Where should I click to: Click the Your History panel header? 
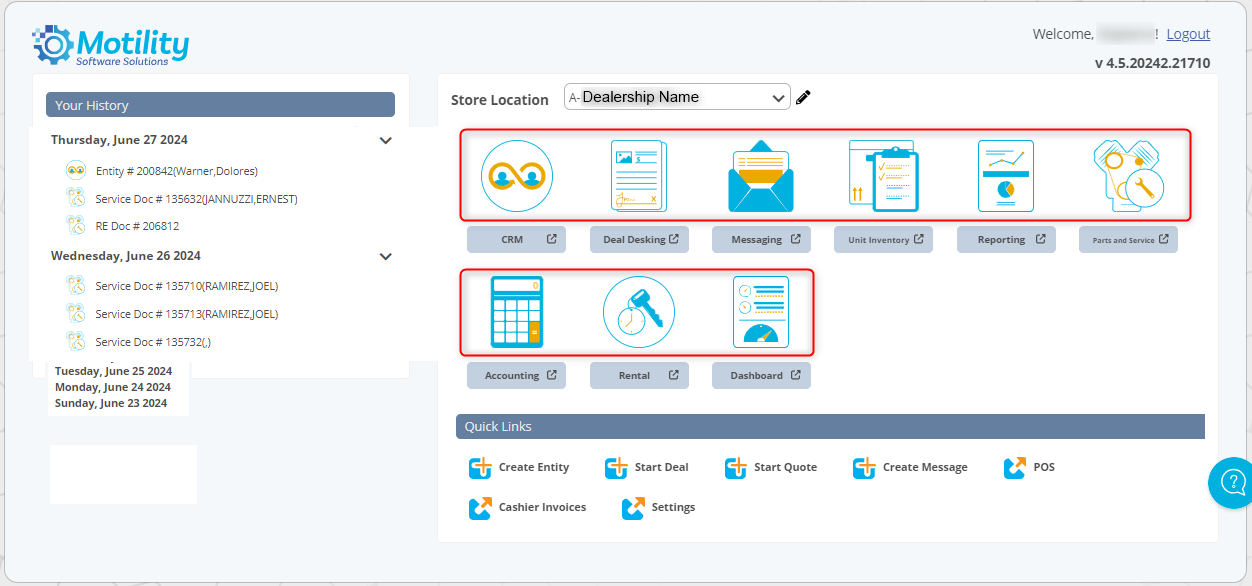coord(220,105)
